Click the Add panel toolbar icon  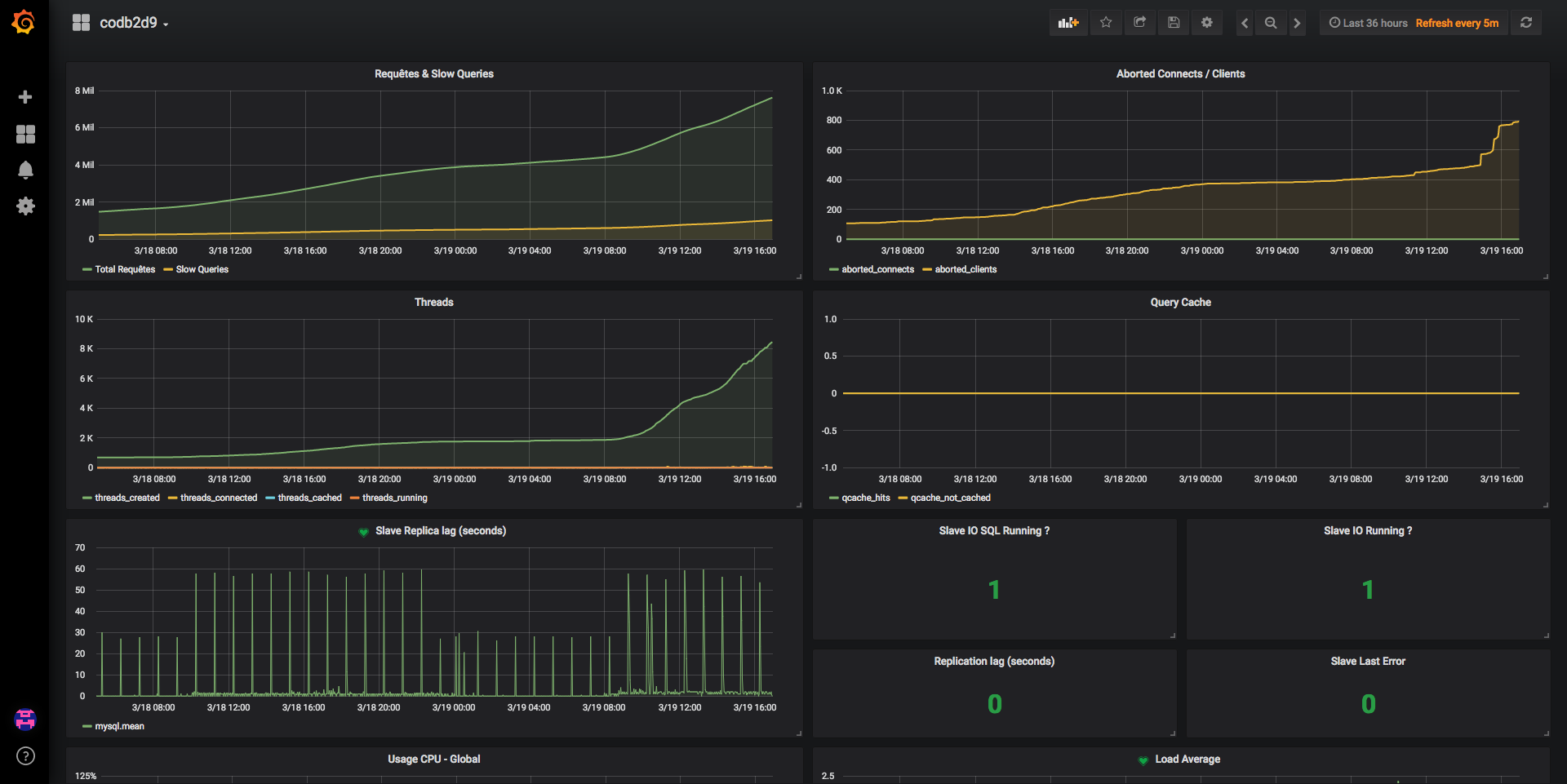pos(1068,23)
